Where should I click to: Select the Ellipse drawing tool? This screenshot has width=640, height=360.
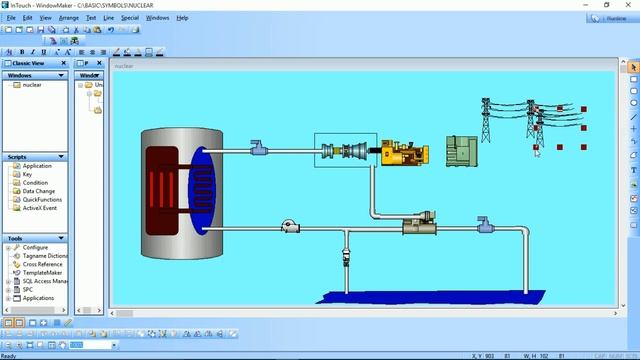(633, 103)
